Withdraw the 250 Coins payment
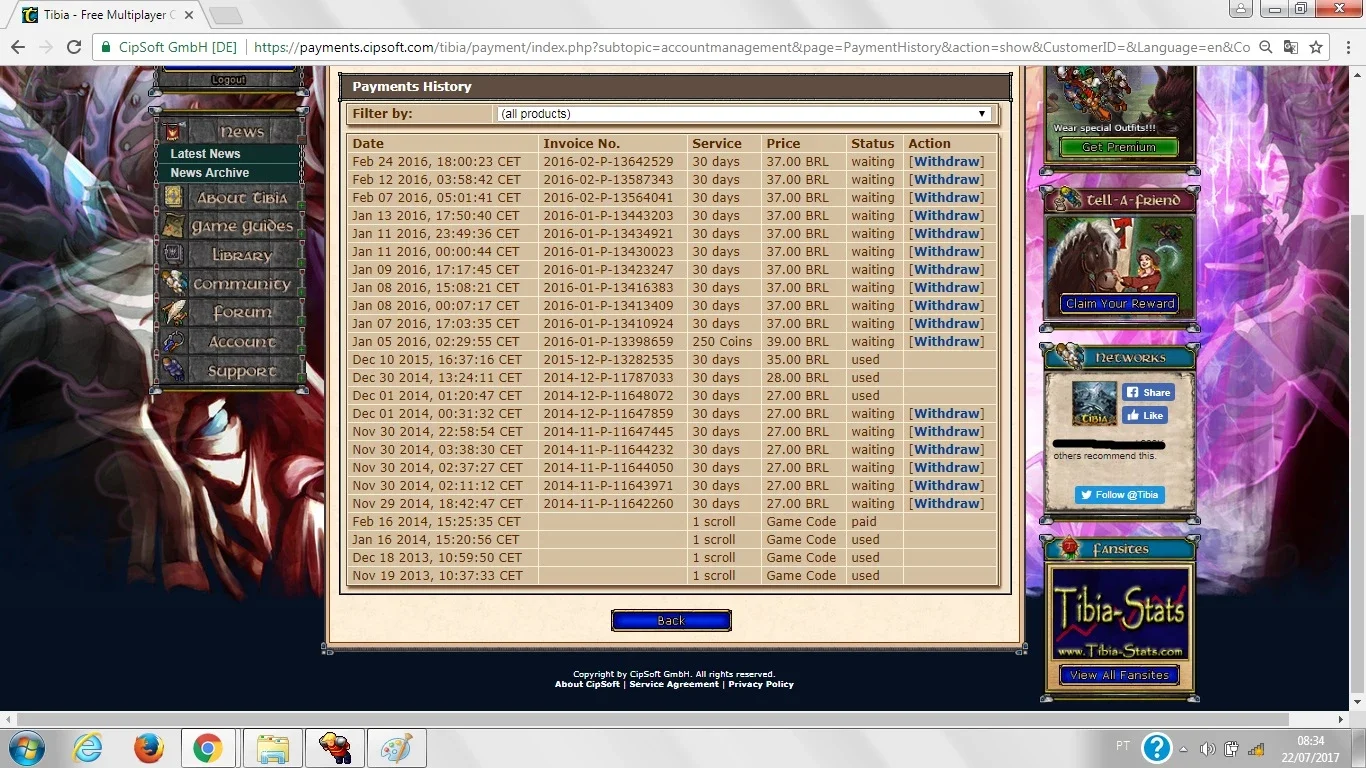This screenshot has height=768, width=1366. click(x=946, y=341)
